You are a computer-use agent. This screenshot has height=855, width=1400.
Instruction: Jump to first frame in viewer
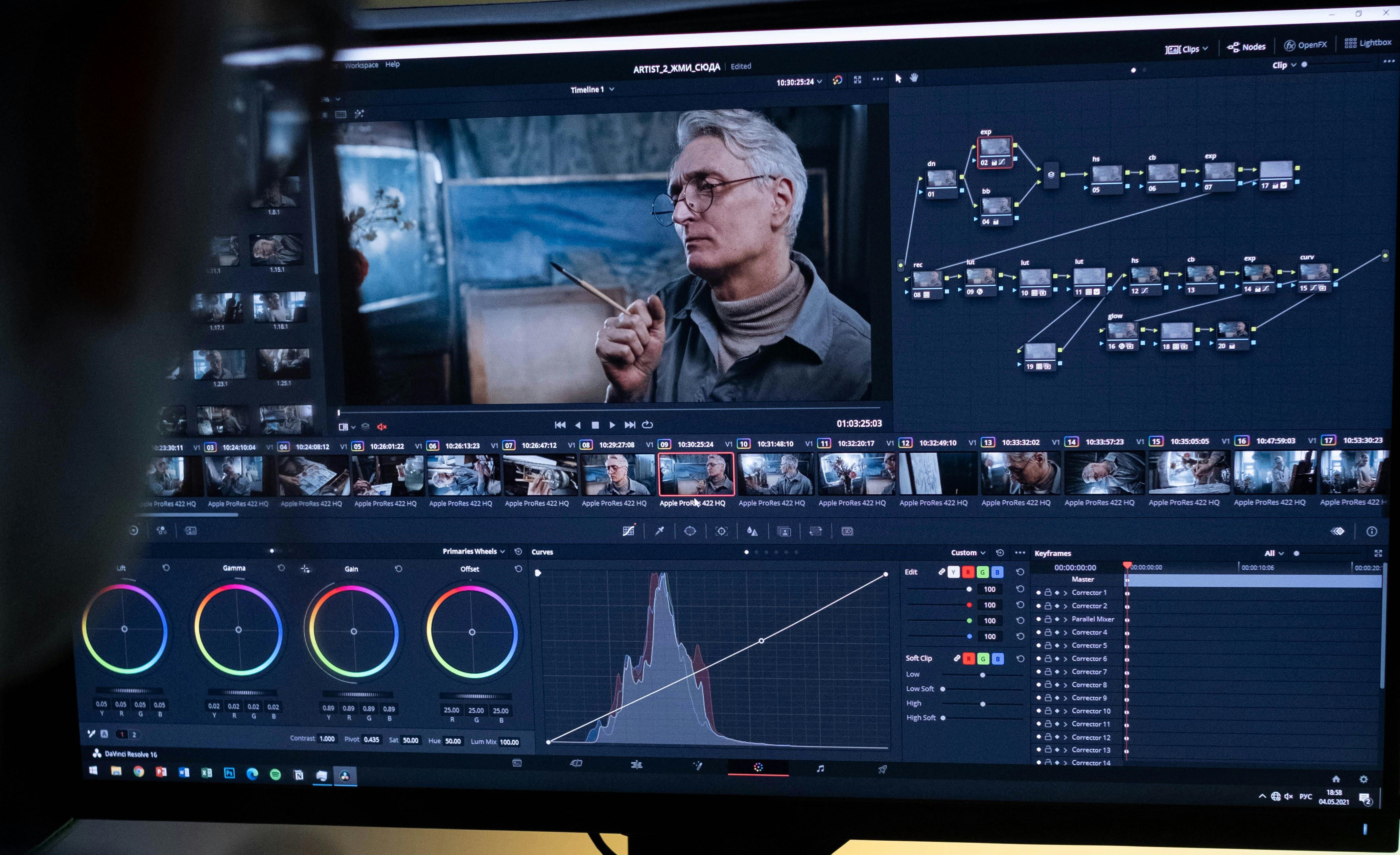point(560,425)
